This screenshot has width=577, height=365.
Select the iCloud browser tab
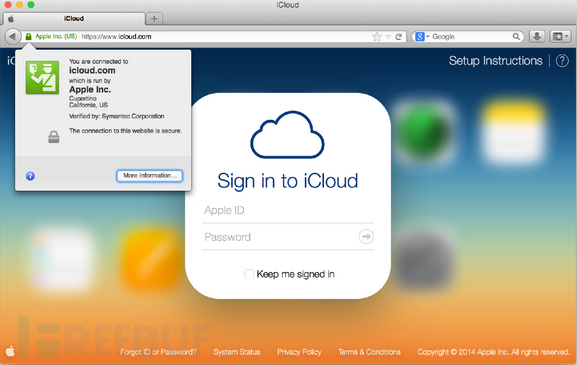click(x=74, y=18)
